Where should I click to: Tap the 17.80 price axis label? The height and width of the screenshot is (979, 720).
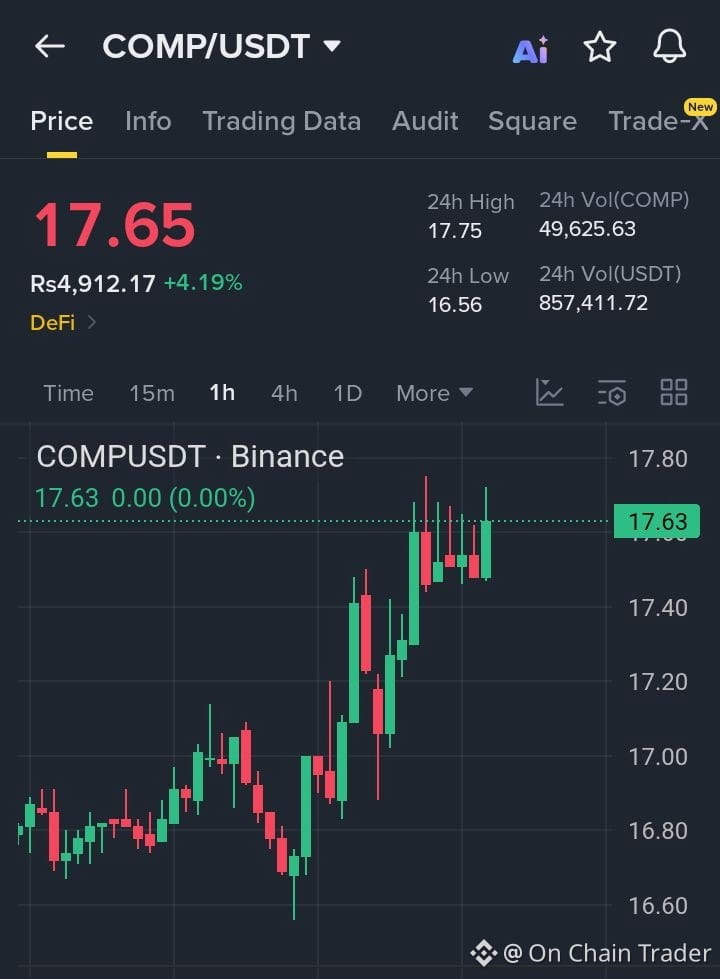pos(658,459)
